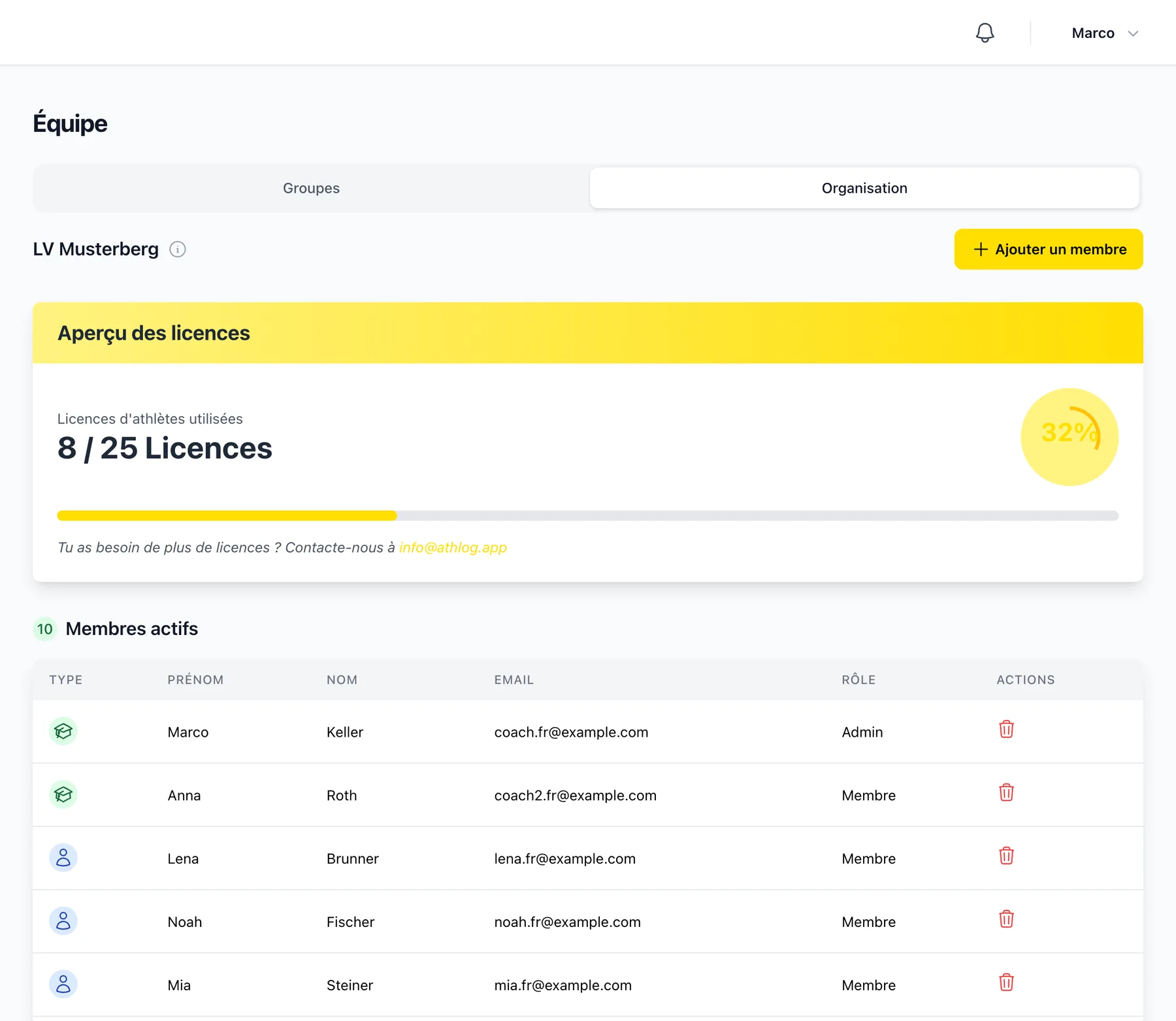Click athlete icon for Mia Steiner
Viewport: 1176px width, 1021px height.
pos(63,984)
